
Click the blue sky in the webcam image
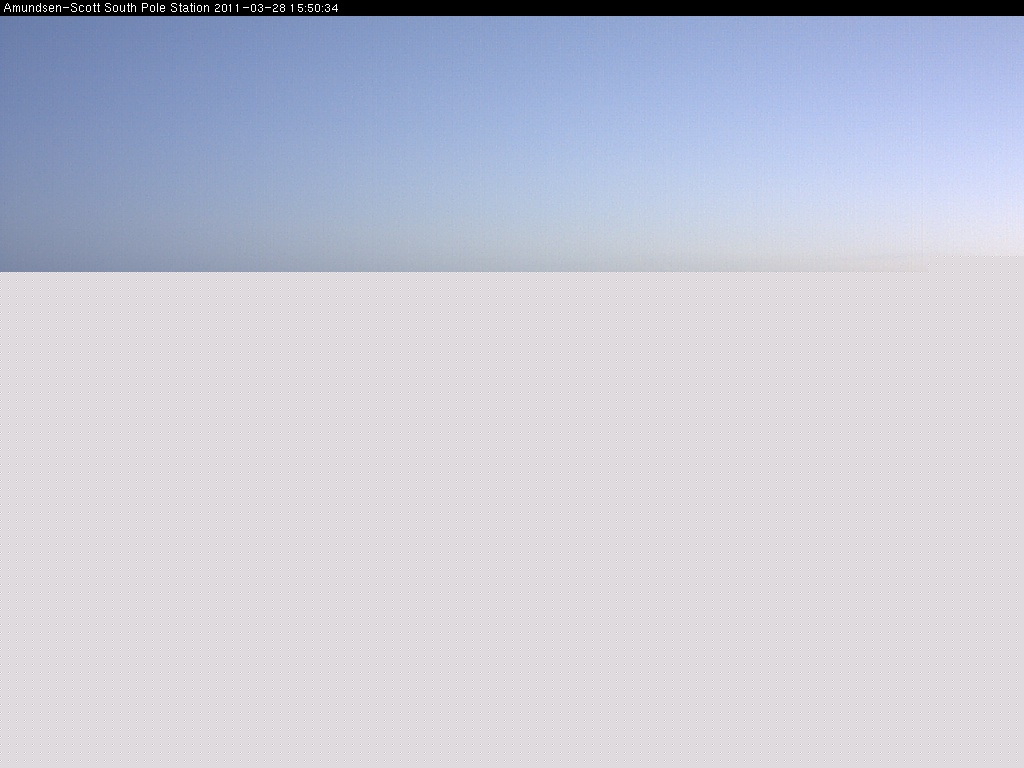coord(500,120)
